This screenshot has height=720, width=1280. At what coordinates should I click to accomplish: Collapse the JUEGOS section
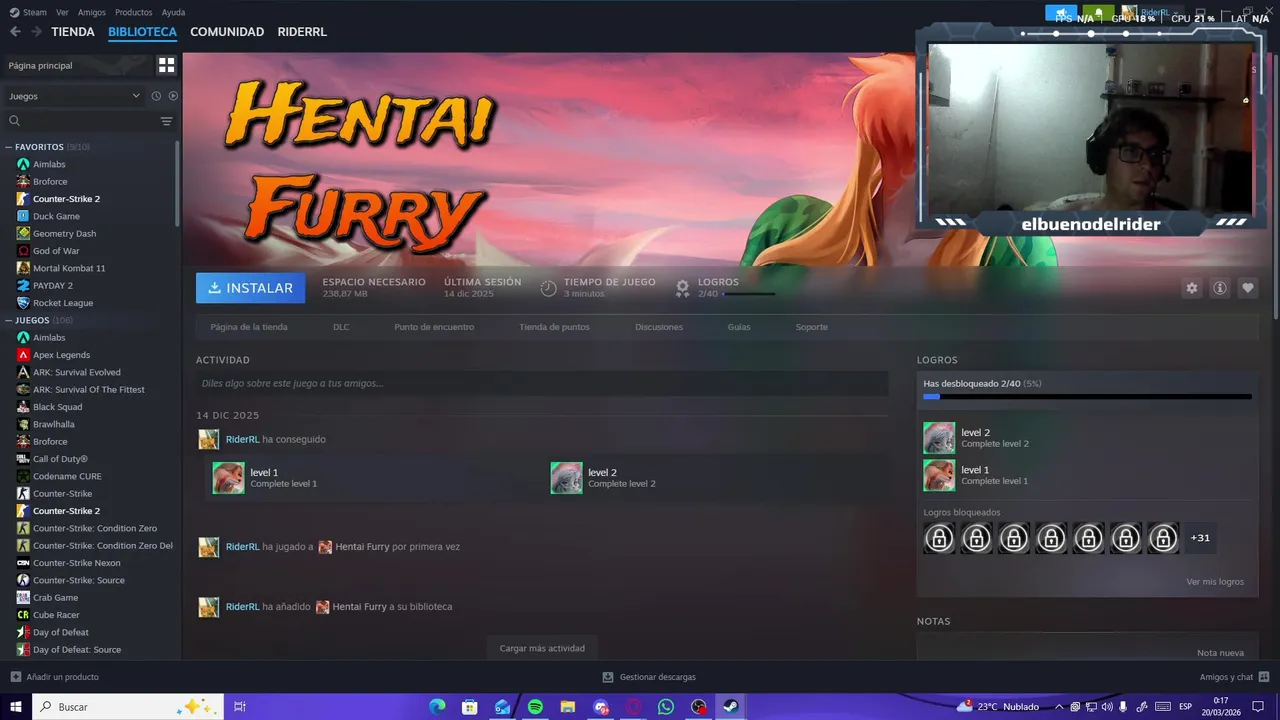click(9, 320)
